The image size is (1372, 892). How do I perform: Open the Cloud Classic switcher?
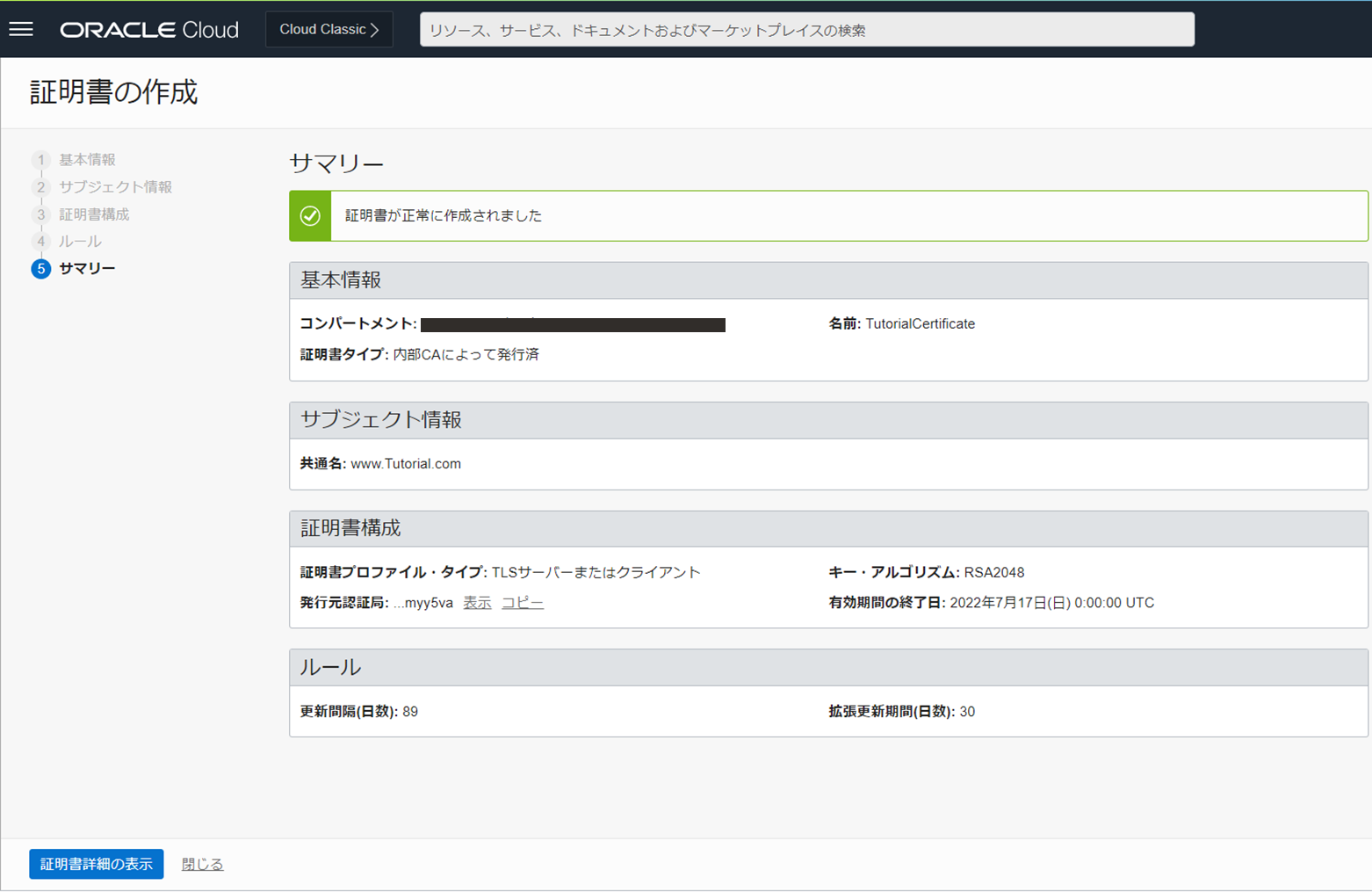[329, 30]
